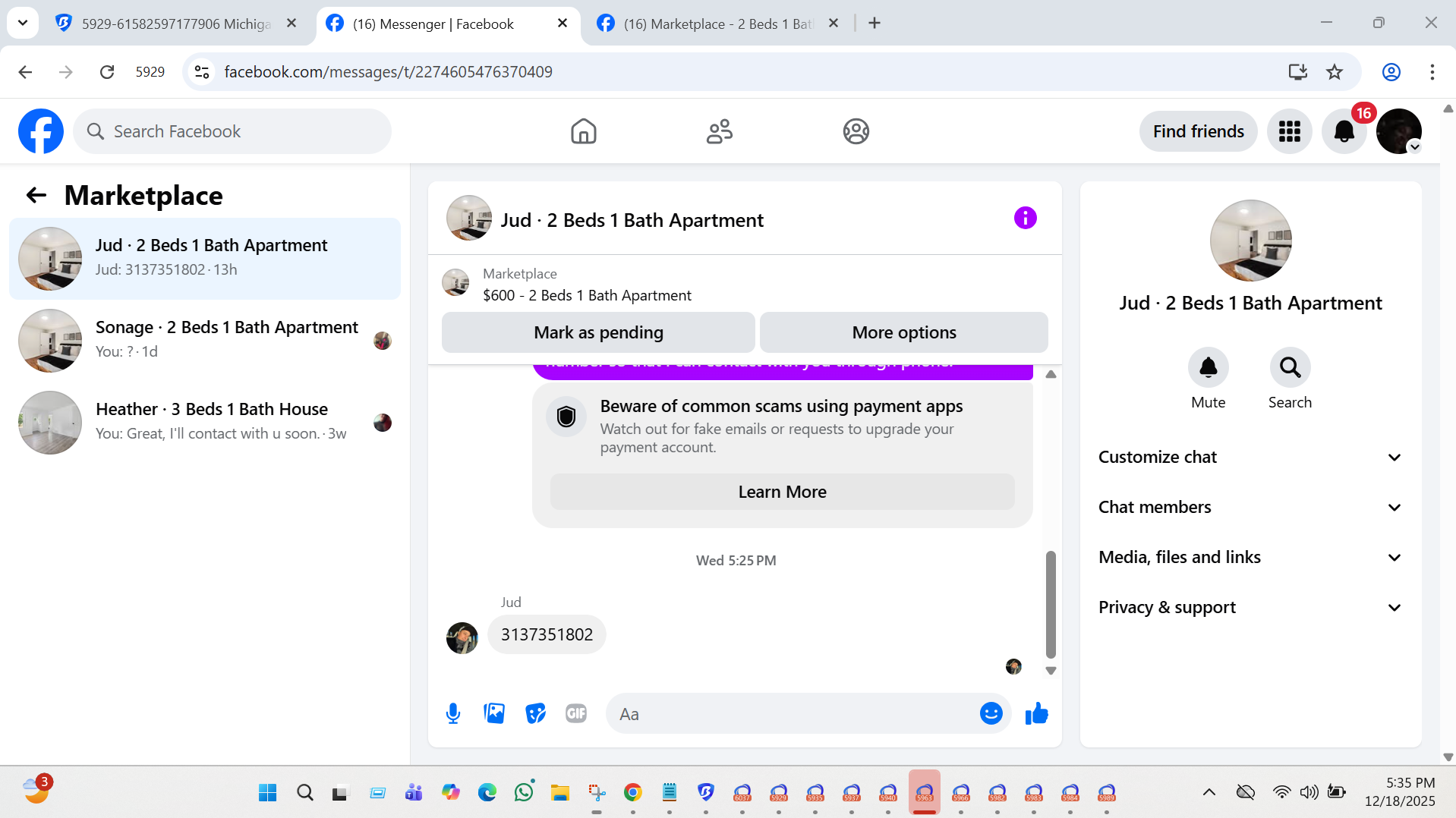Viewport: 1456px width, 818px height.
Task: Open the tab search dropdown arrow
Action: 23,23
